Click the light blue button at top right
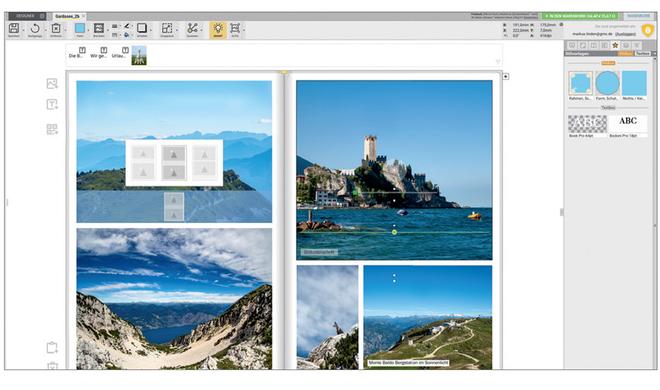The width and height of the screenshot is (660, 390). pos(639,16)
